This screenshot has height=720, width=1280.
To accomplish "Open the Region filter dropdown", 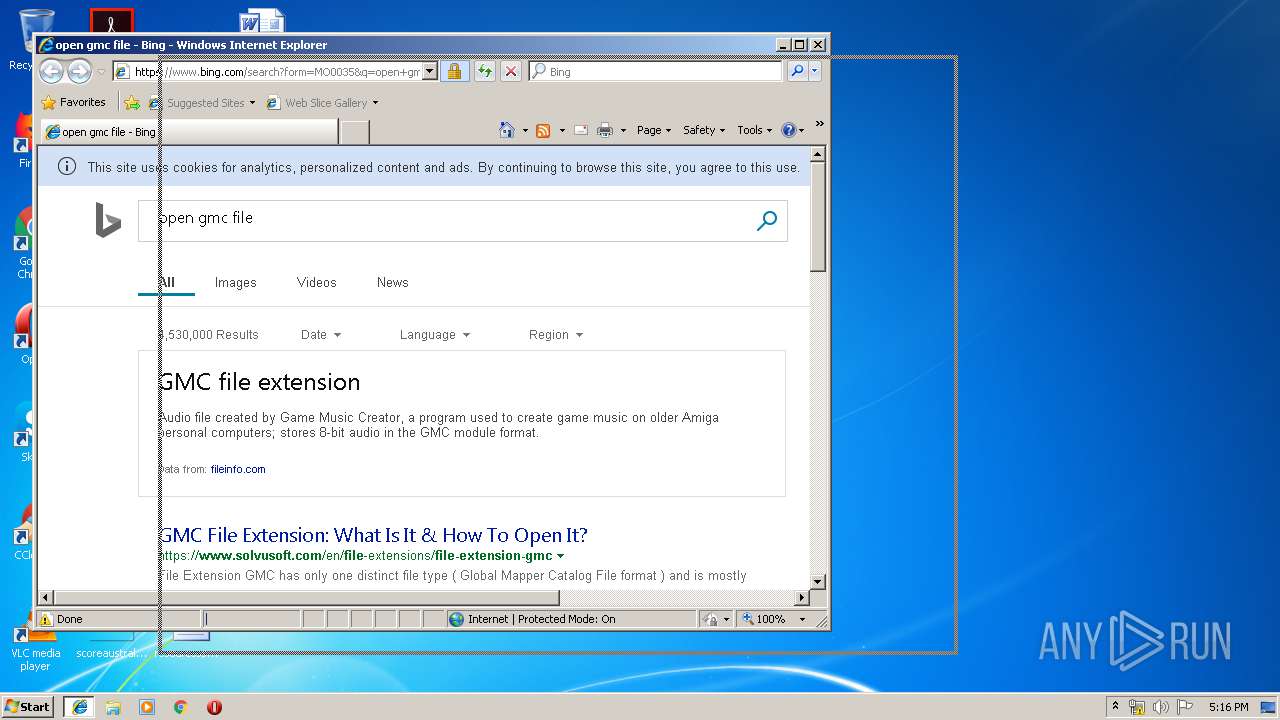I will coord(556,335).
